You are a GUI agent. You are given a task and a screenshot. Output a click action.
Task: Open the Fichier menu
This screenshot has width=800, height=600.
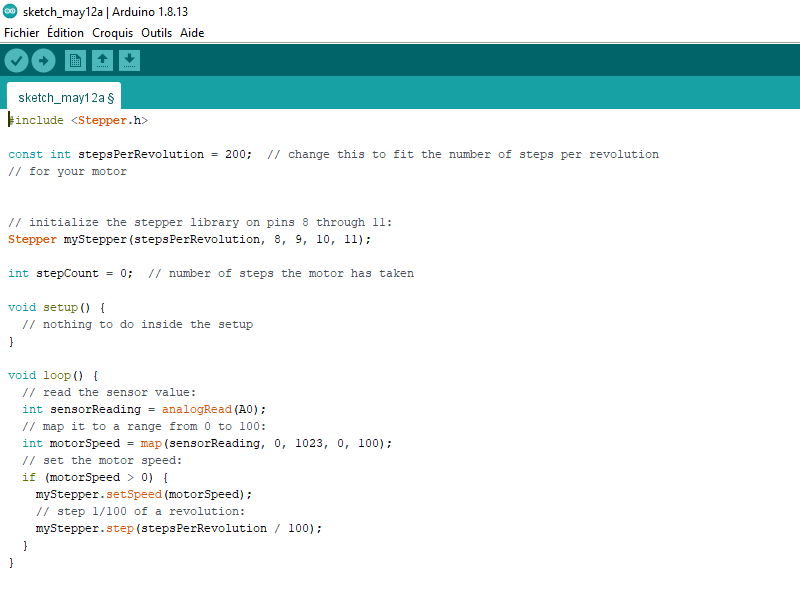[21, 33]
